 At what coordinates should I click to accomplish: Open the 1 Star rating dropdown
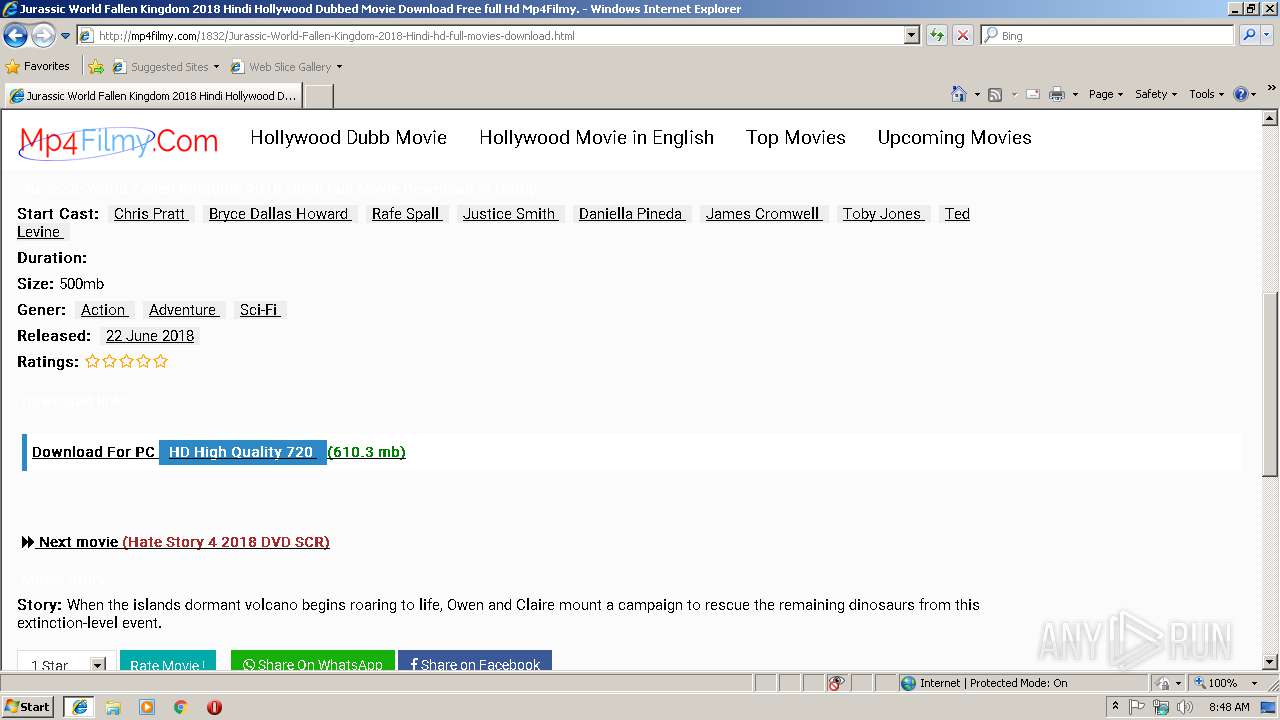(x=67, y=664)
